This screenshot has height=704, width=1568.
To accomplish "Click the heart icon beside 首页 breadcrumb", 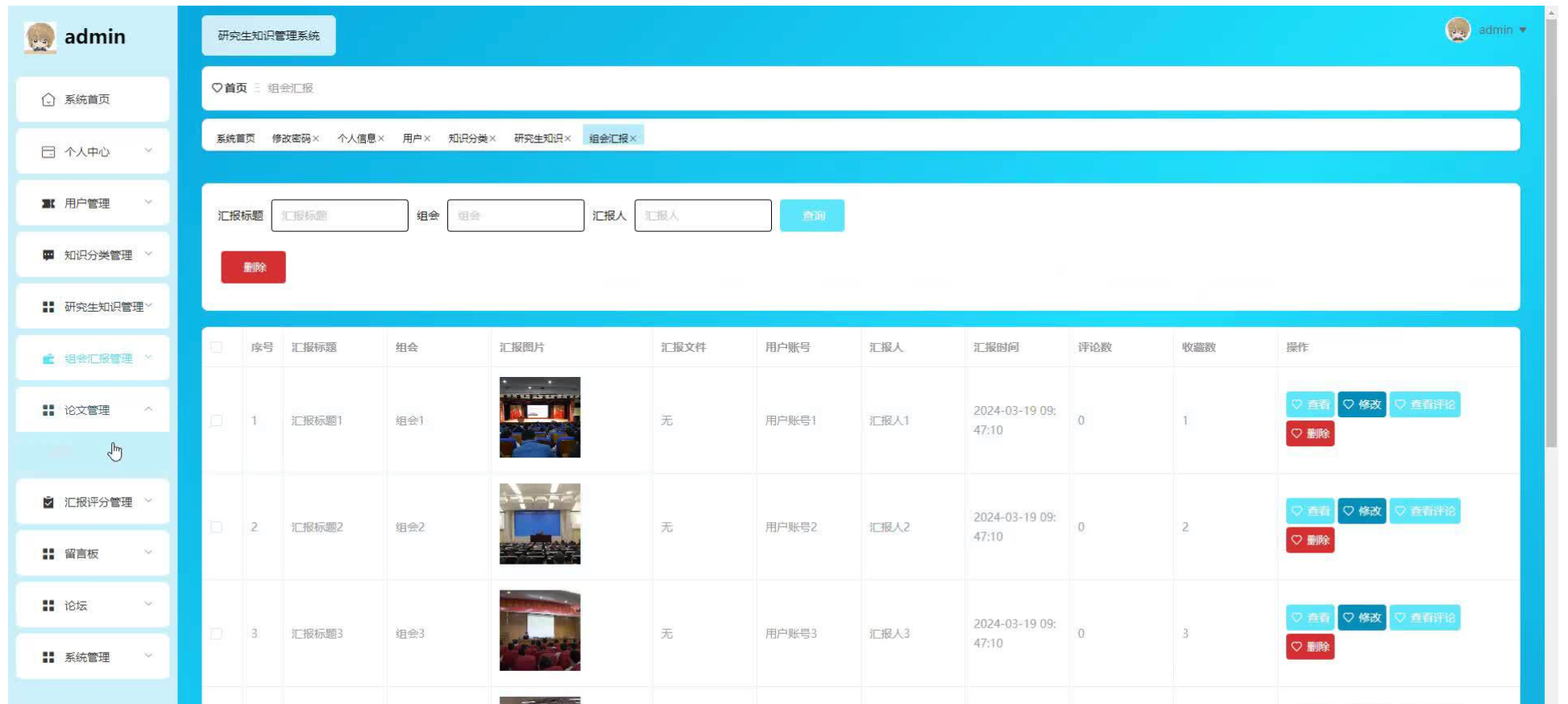I will [x=217, y=88].
